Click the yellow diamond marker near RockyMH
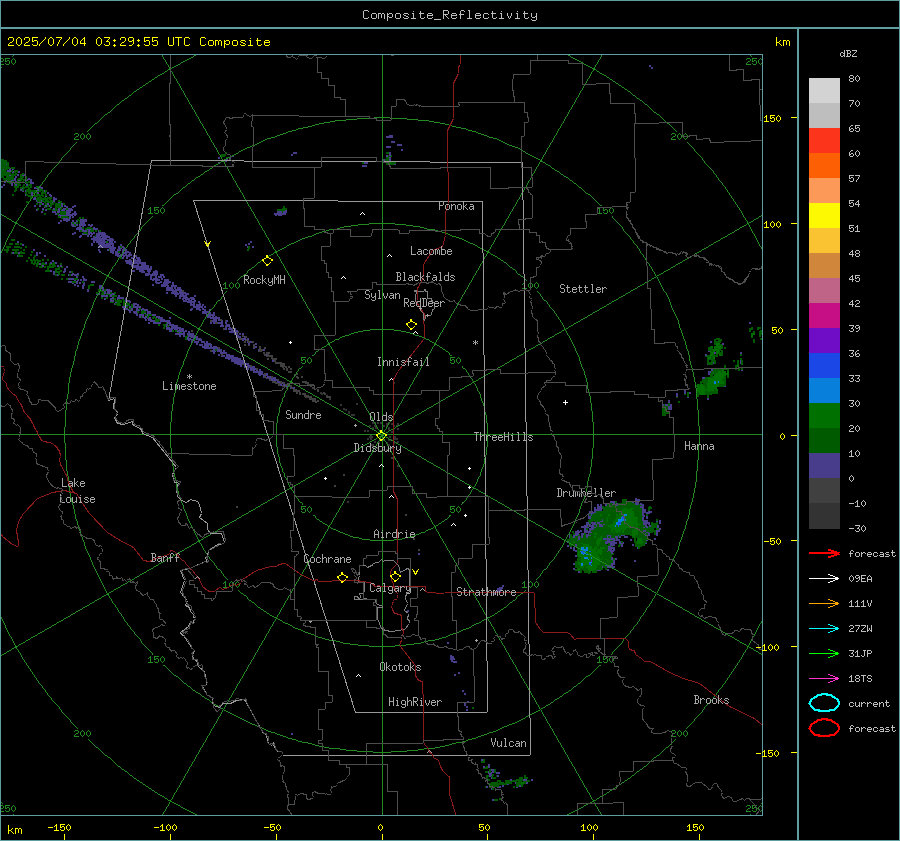 tap(267, 261)
